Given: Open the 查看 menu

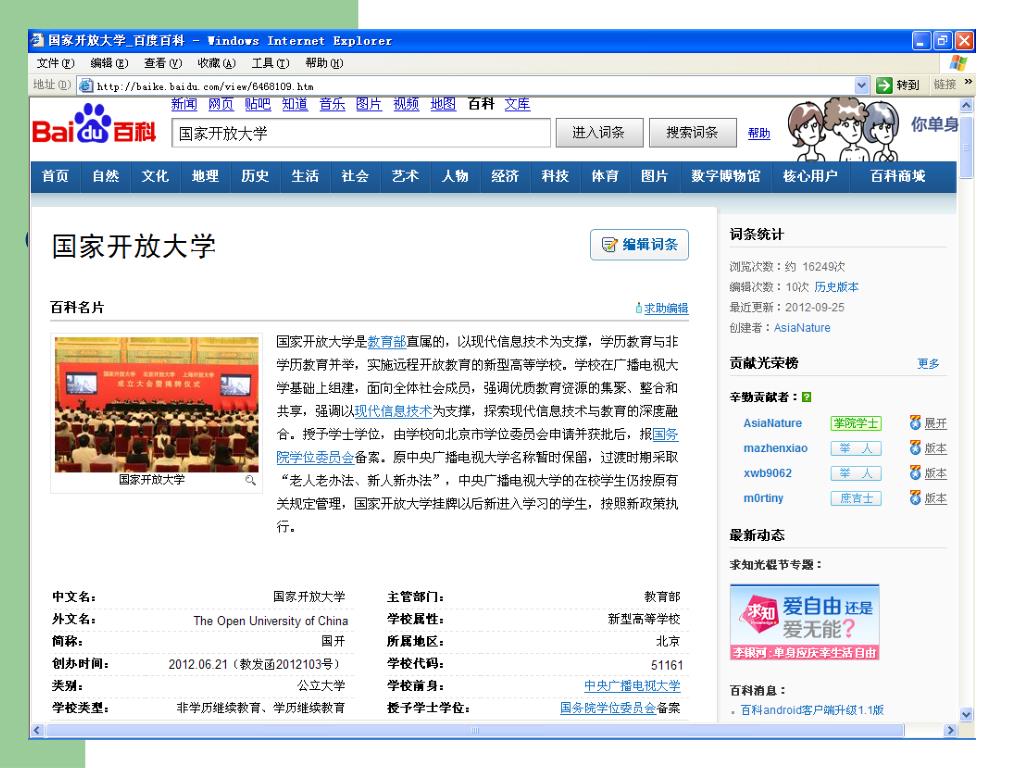Looking at the screenshot, I should [163, 63].
